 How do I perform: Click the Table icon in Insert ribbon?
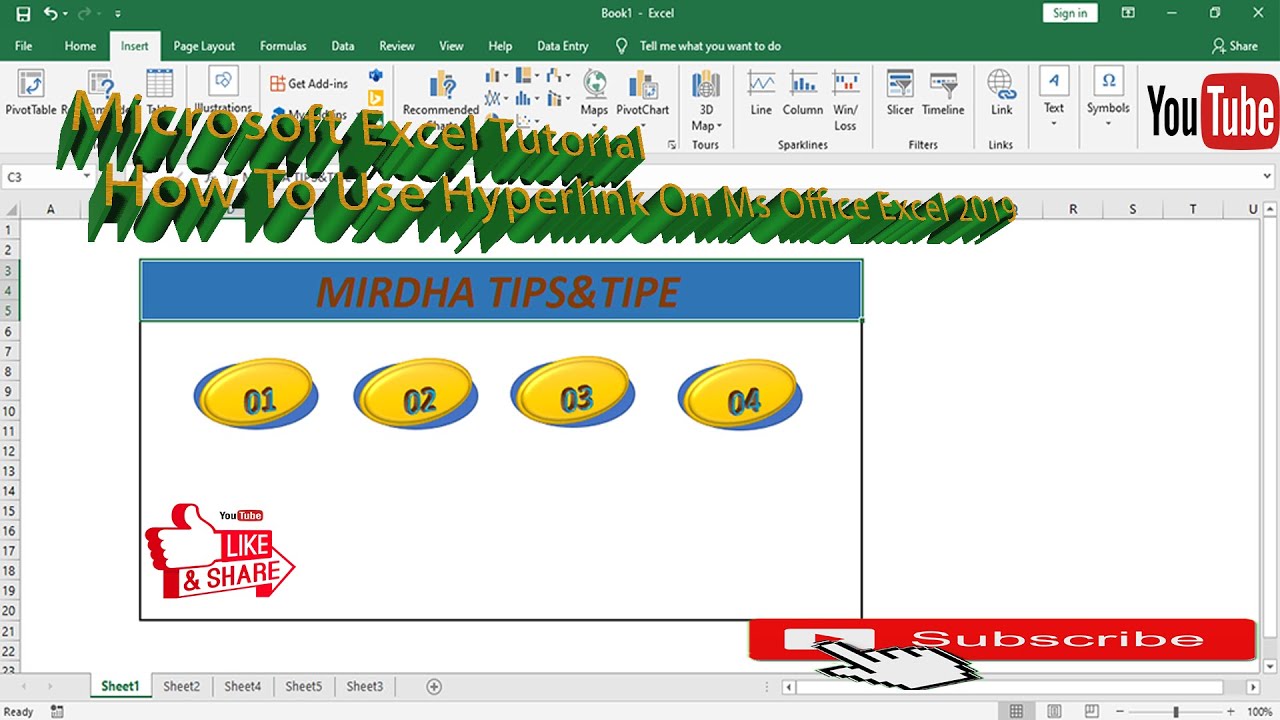[x=160, y=84]
